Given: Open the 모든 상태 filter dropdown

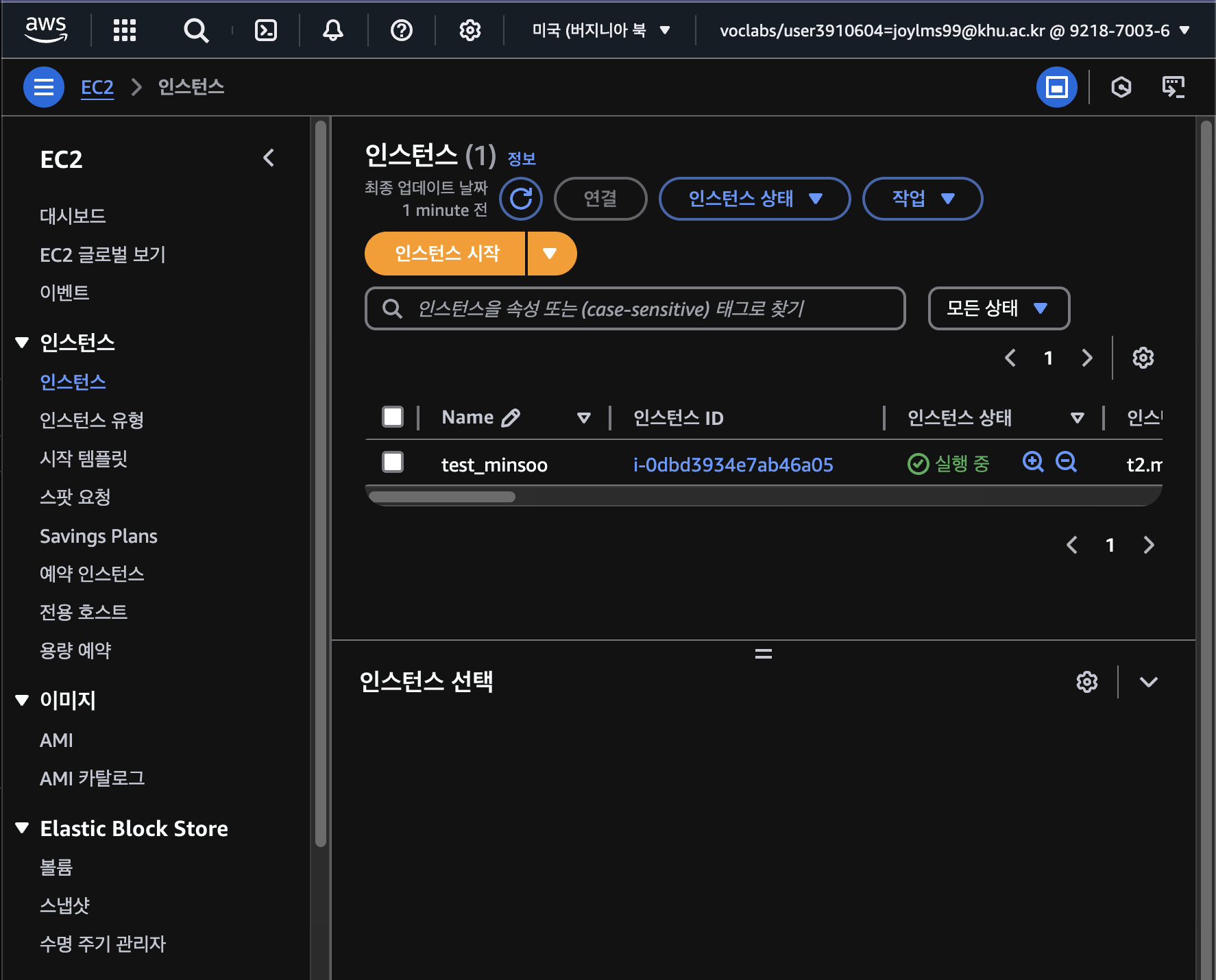Looking at the screenshot, I should pos(999,308).
